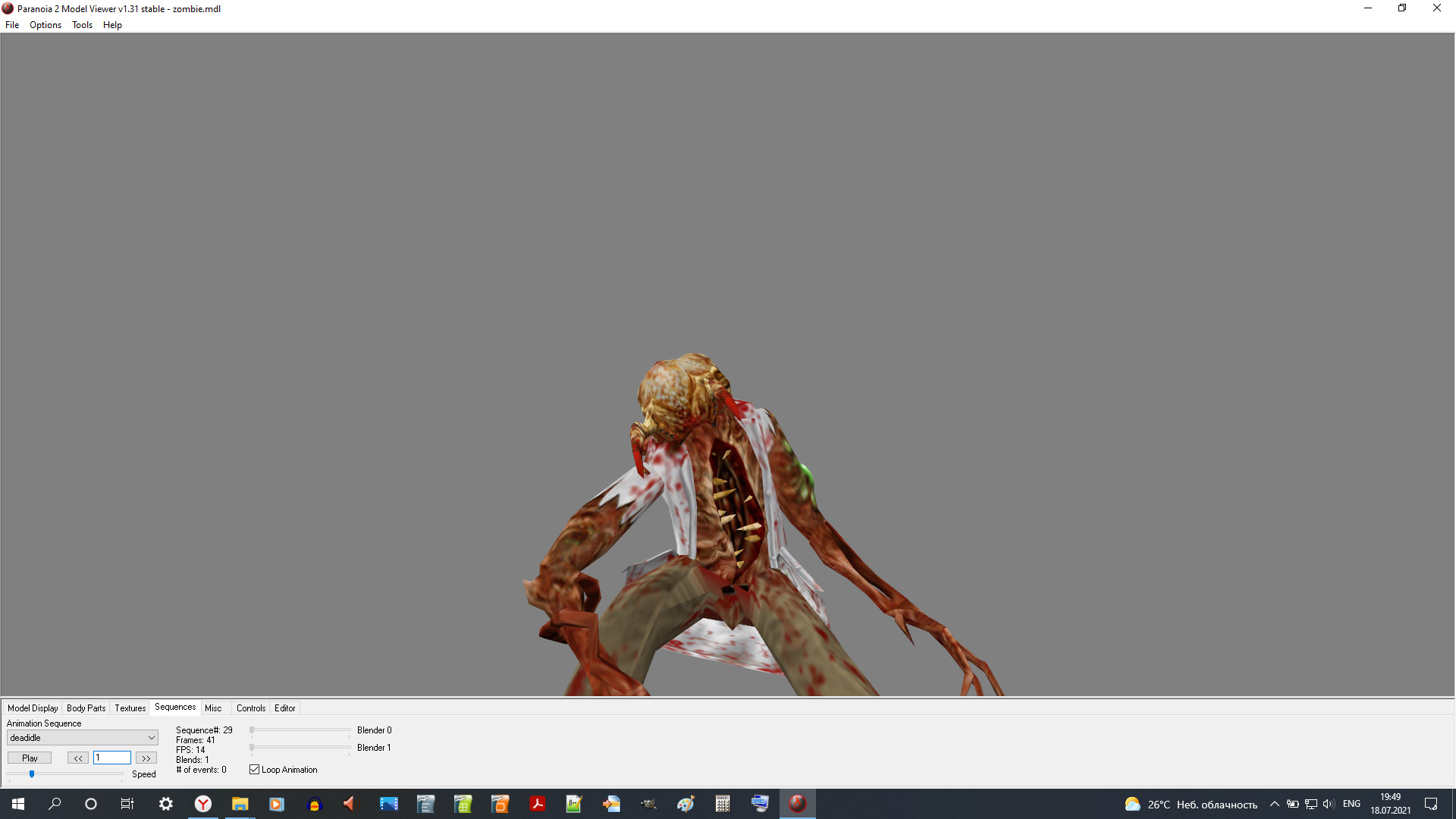Open the Calculator from the taskbar

[723, 803]
